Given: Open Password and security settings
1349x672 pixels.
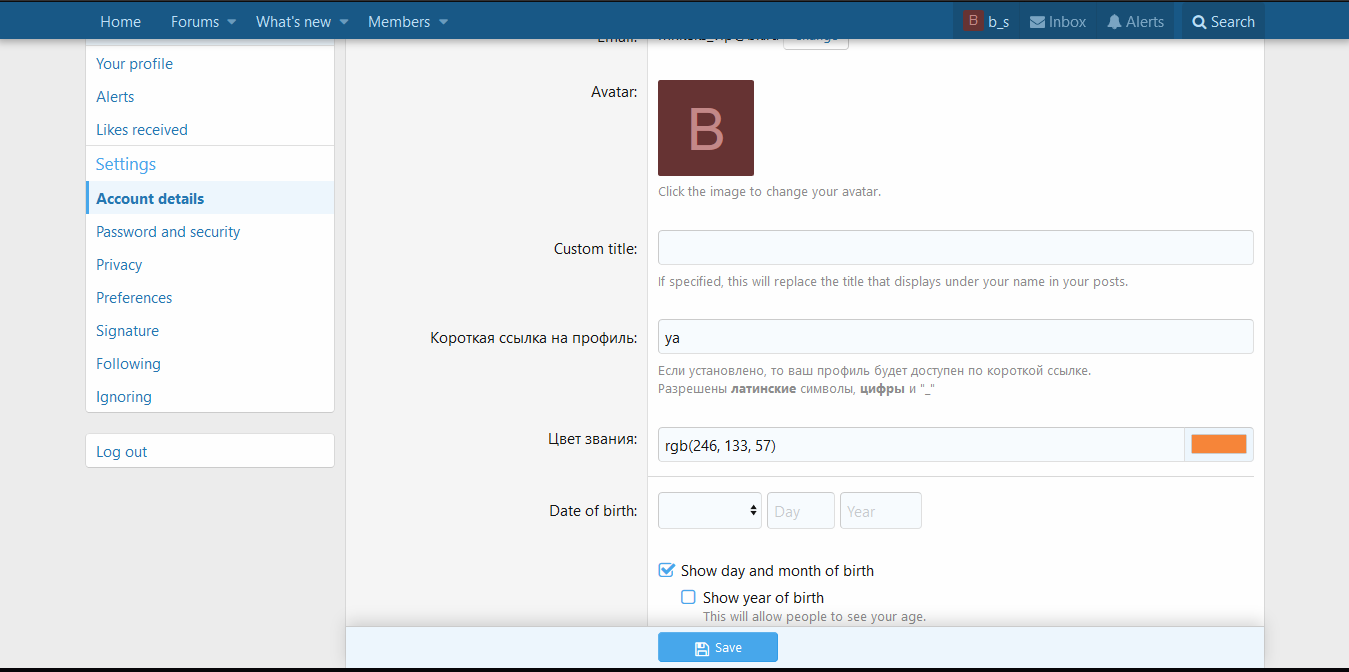Looking at the screenshot, I should (168, 231).
